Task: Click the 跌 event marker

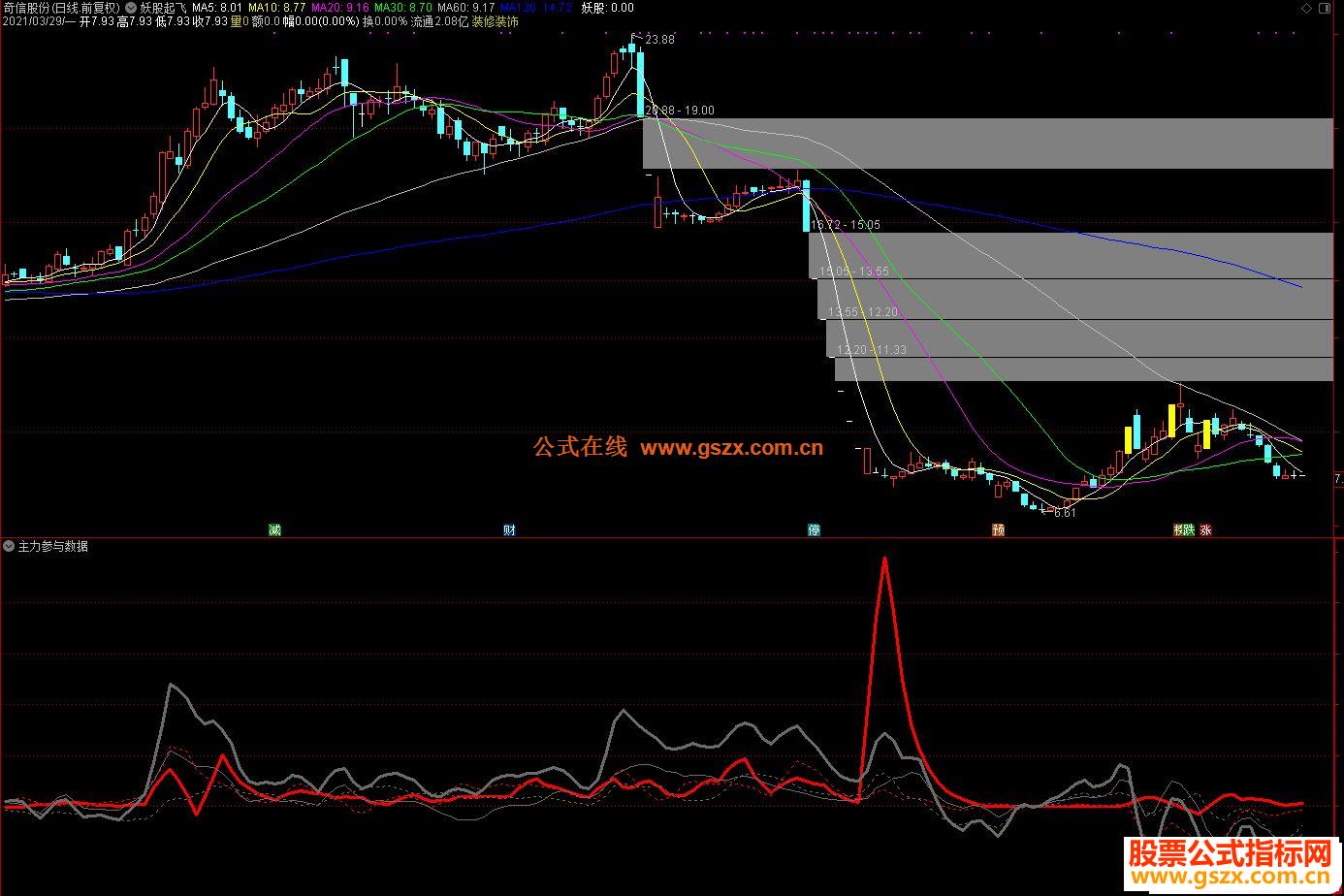Action: click(1189, 529)
